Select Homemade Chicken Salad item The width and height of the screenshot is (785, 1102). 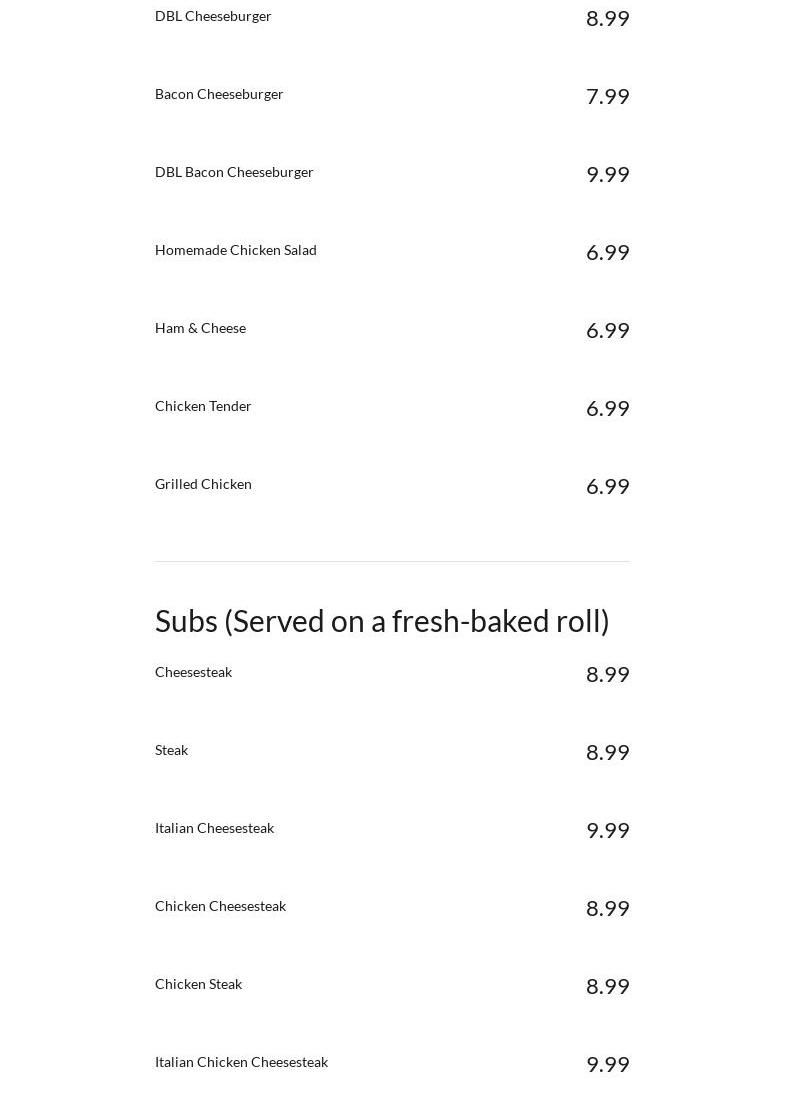[x=235, y=250]
